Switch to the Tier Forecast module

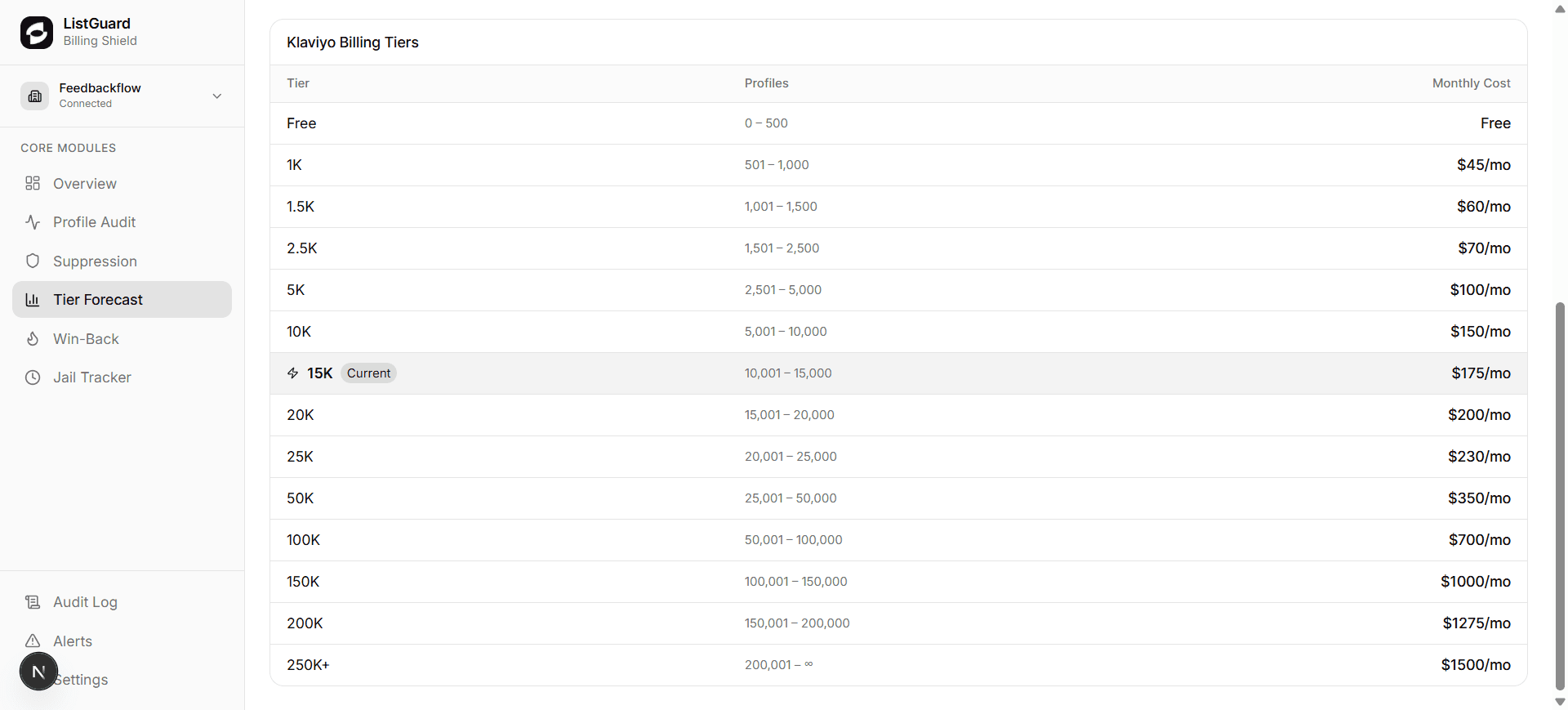98,299
